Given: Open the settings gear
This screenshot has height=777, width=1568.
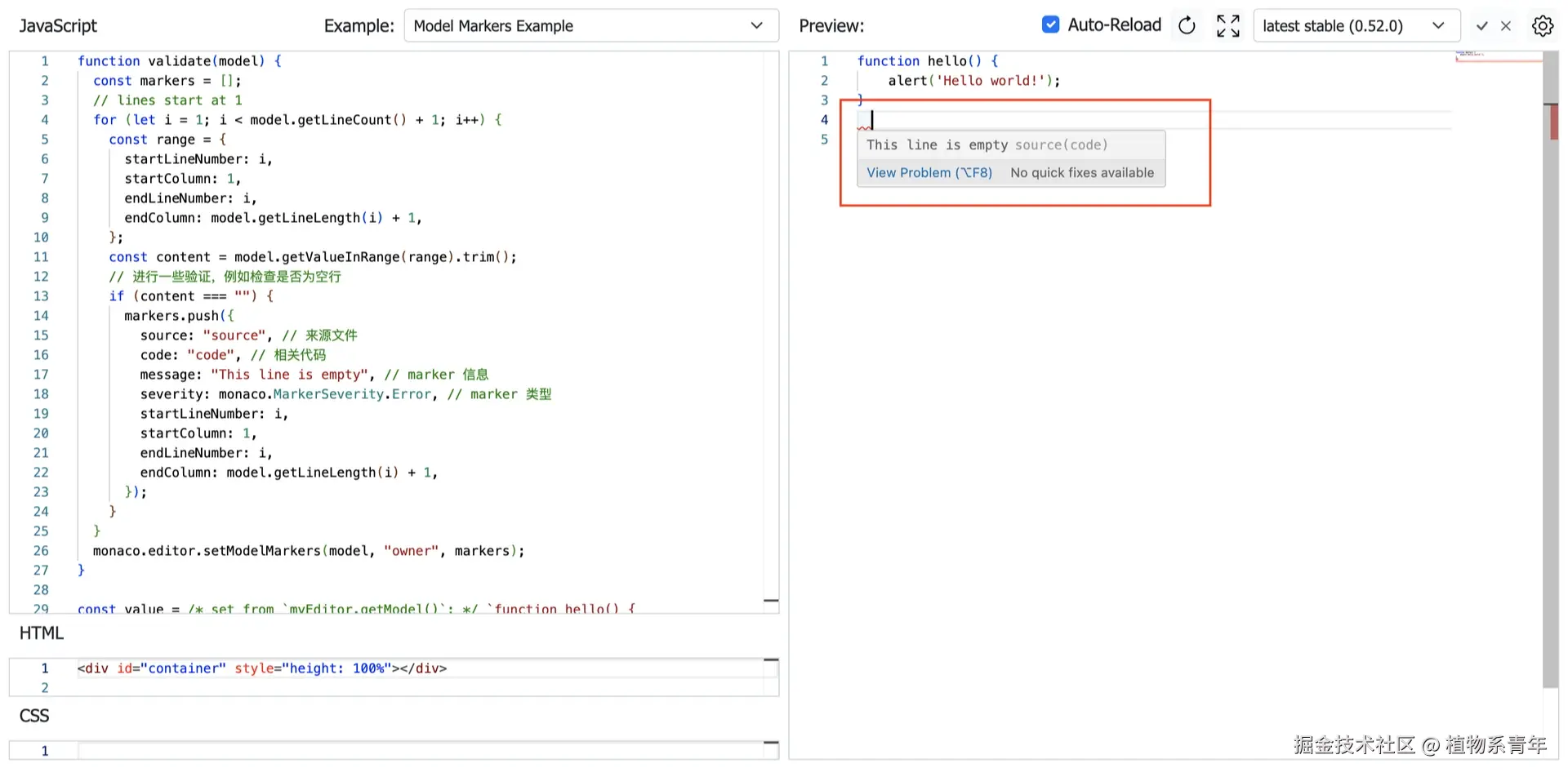Looking at the screenshot, I should point(1543,26).
